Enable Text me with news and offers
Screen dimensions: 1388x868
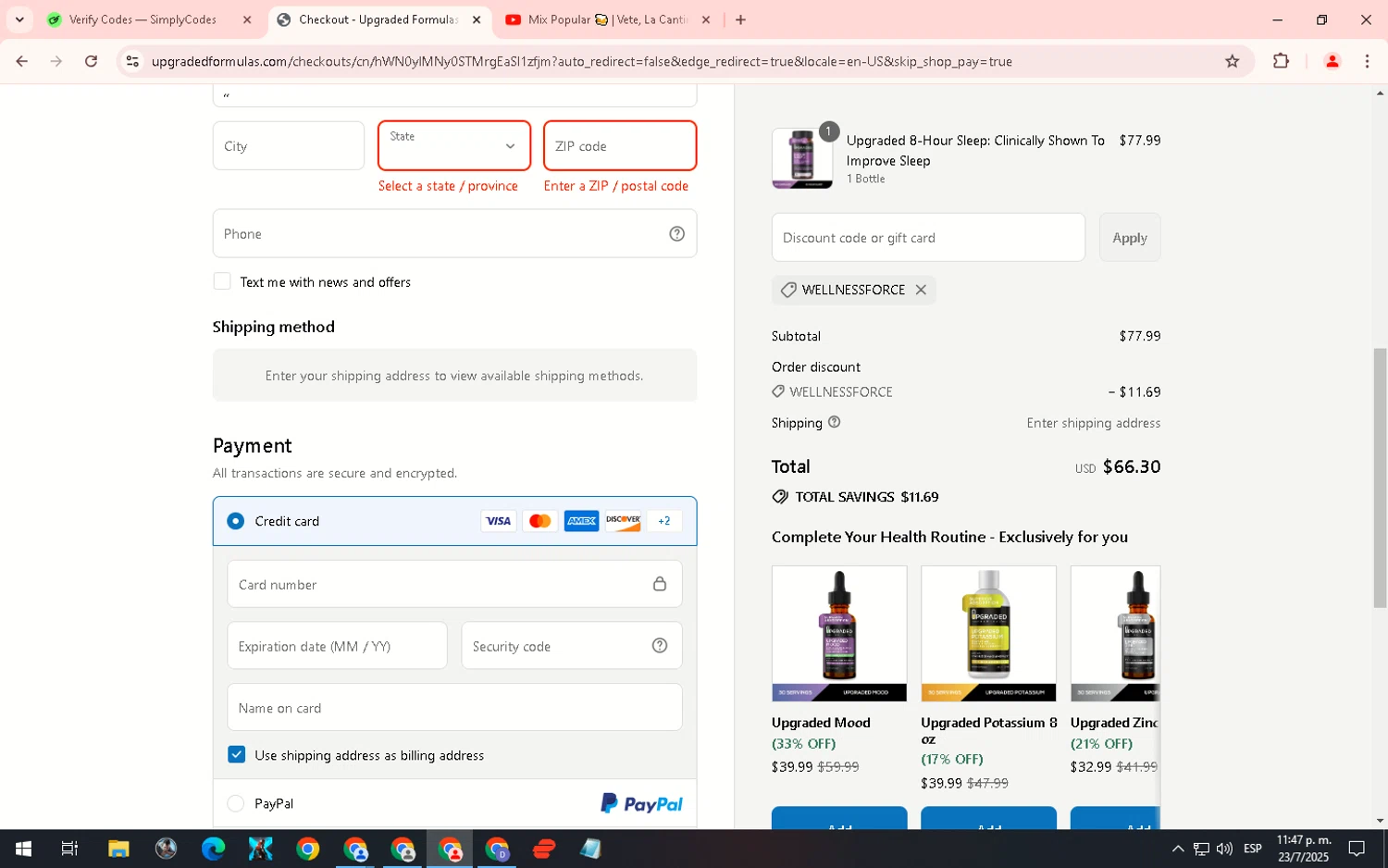pos(222,281)
